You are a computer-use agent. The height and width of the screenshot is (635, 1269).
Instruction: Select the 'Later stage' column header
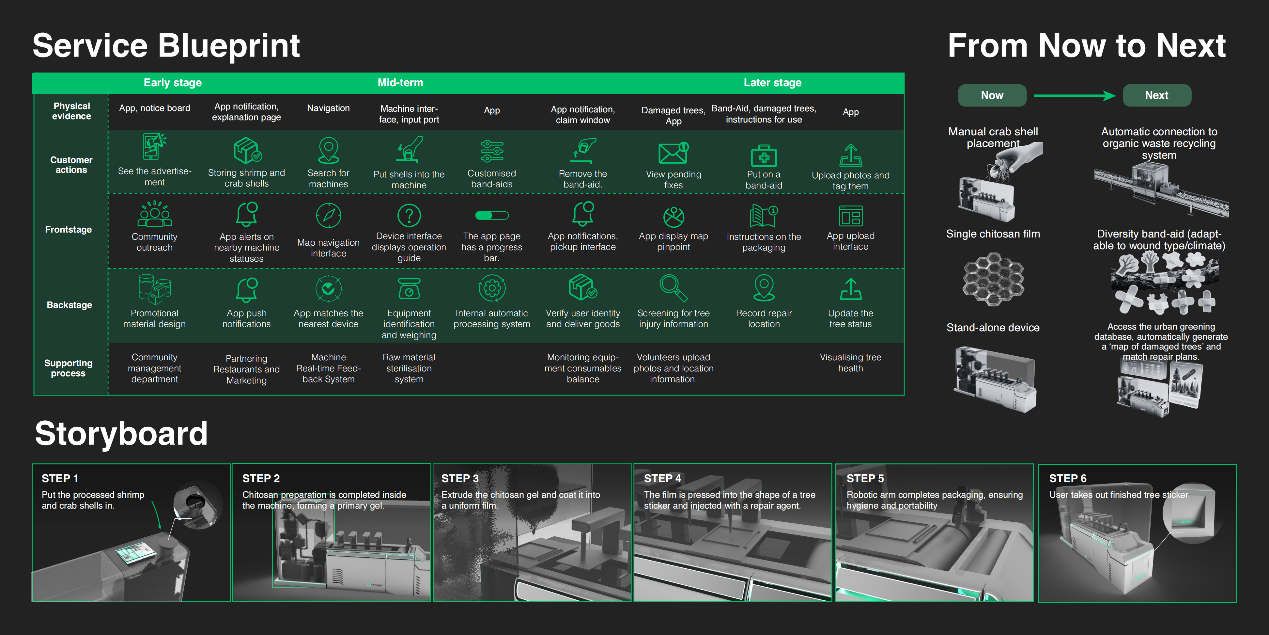coord(772,82)
